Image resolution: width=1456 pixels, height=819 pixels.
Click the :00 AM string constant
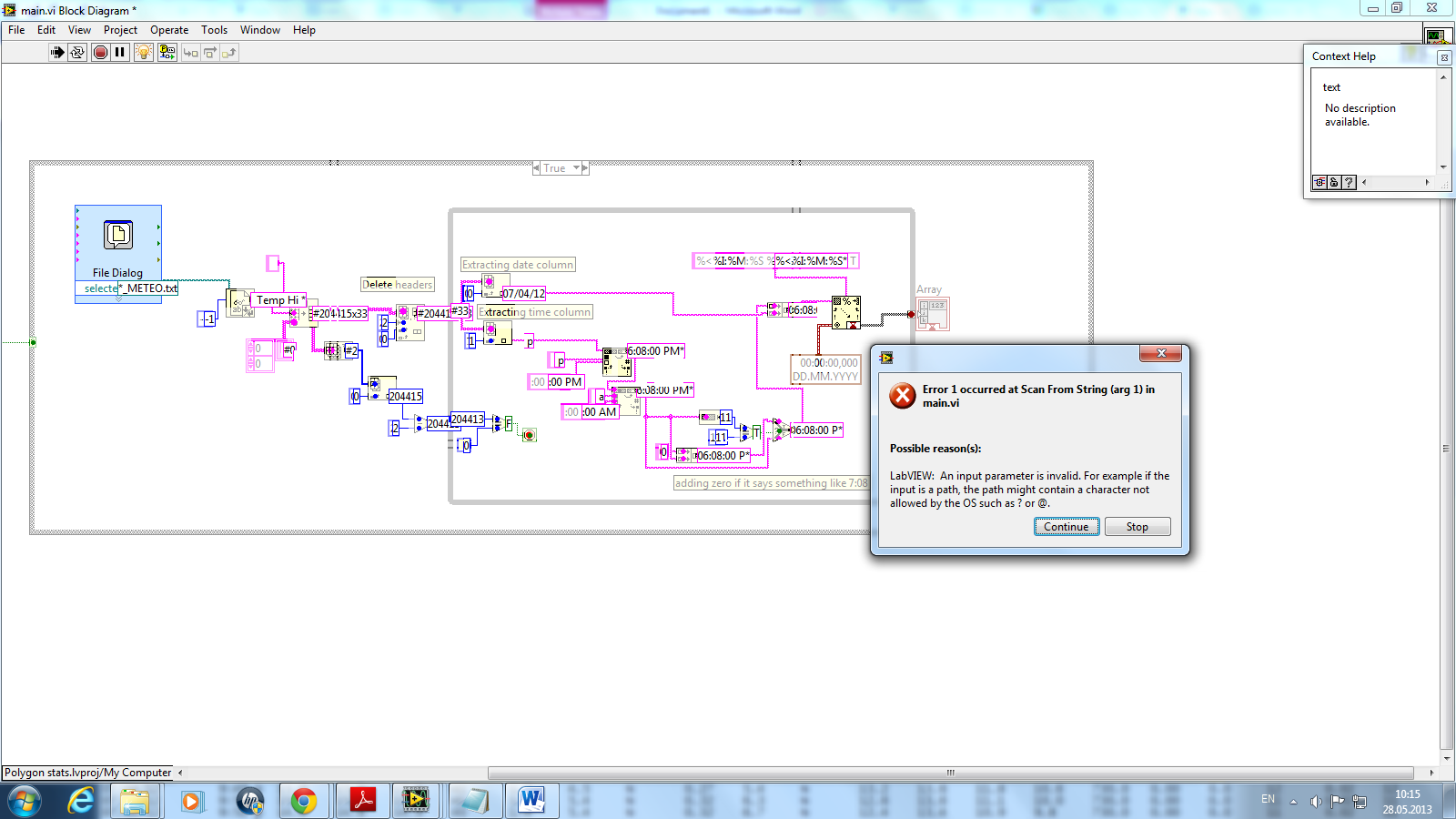591,412
